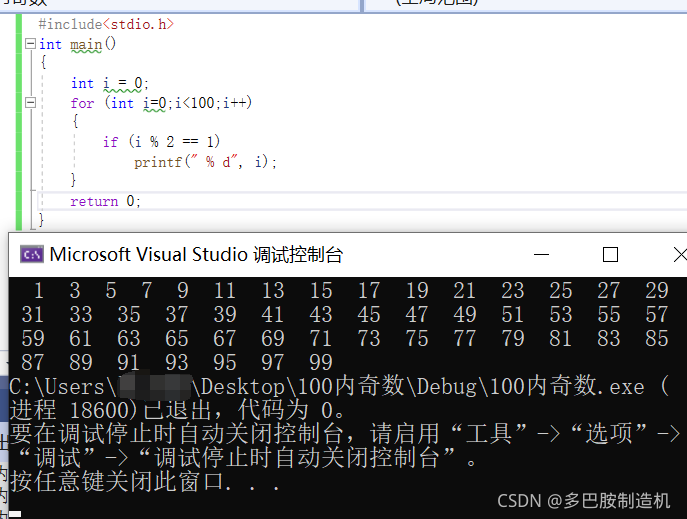Click the 'if (i % 2 == 1)' line
The height and width of the screenshot is (519, 687).
(x=161, y=141)
